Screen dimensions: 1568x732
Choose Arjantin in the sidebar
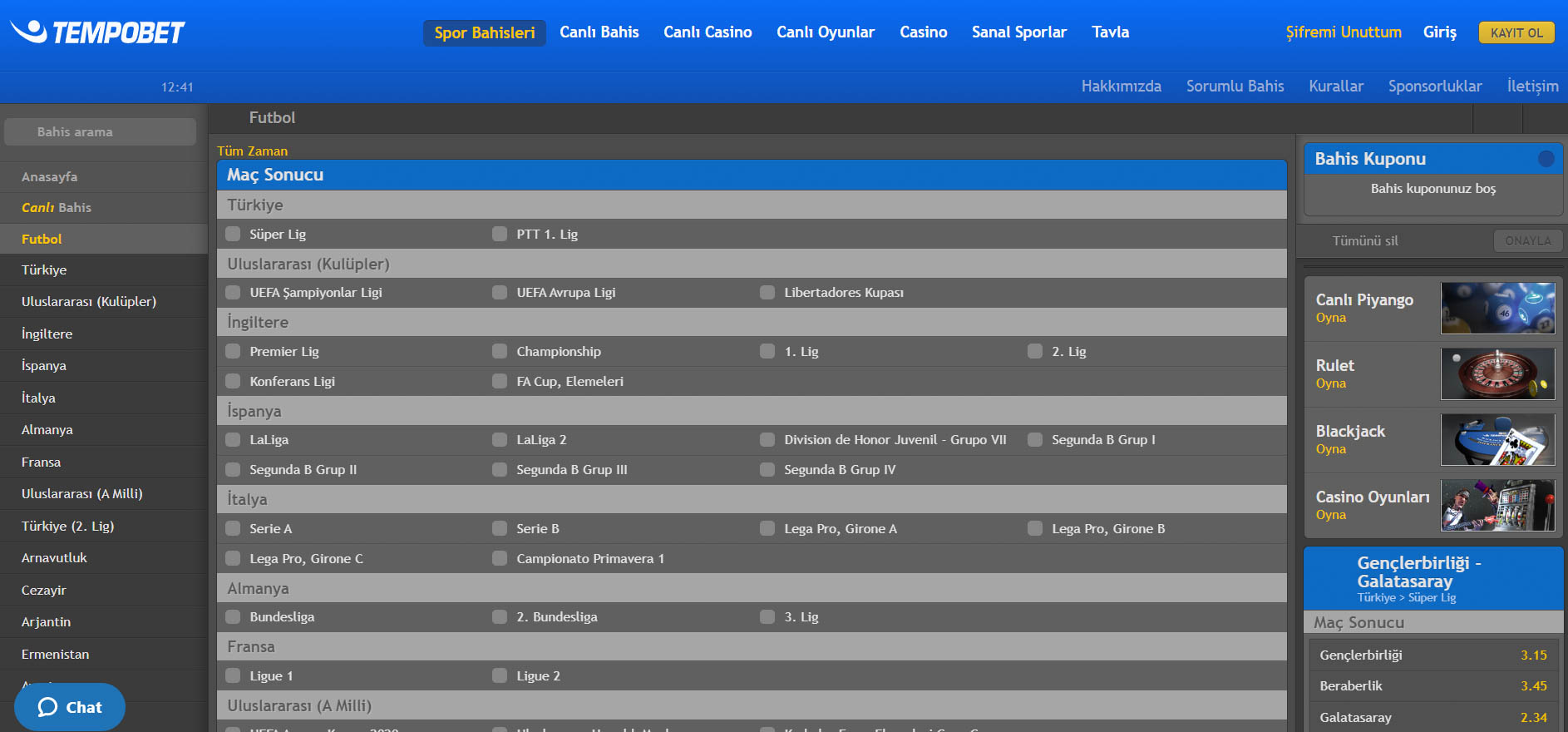104,622
